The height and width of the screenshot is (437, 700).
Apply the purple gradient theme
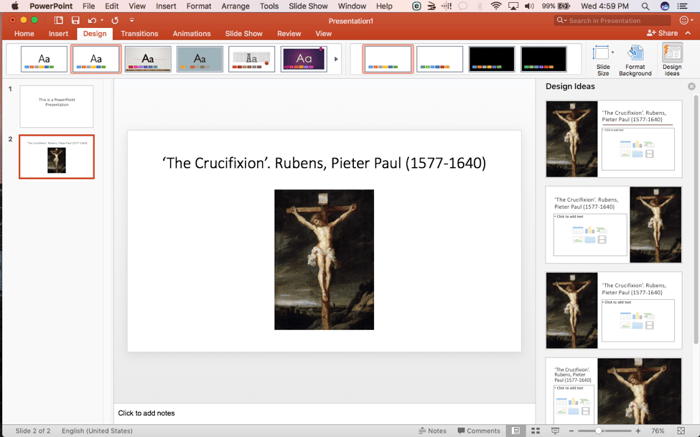[304, 59]
